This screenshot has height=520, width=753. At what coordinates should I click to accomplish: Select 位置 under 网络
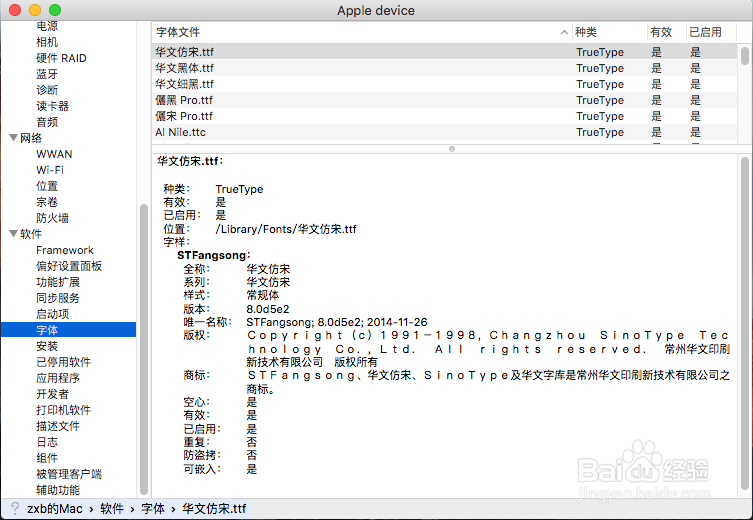coord(47,186)
